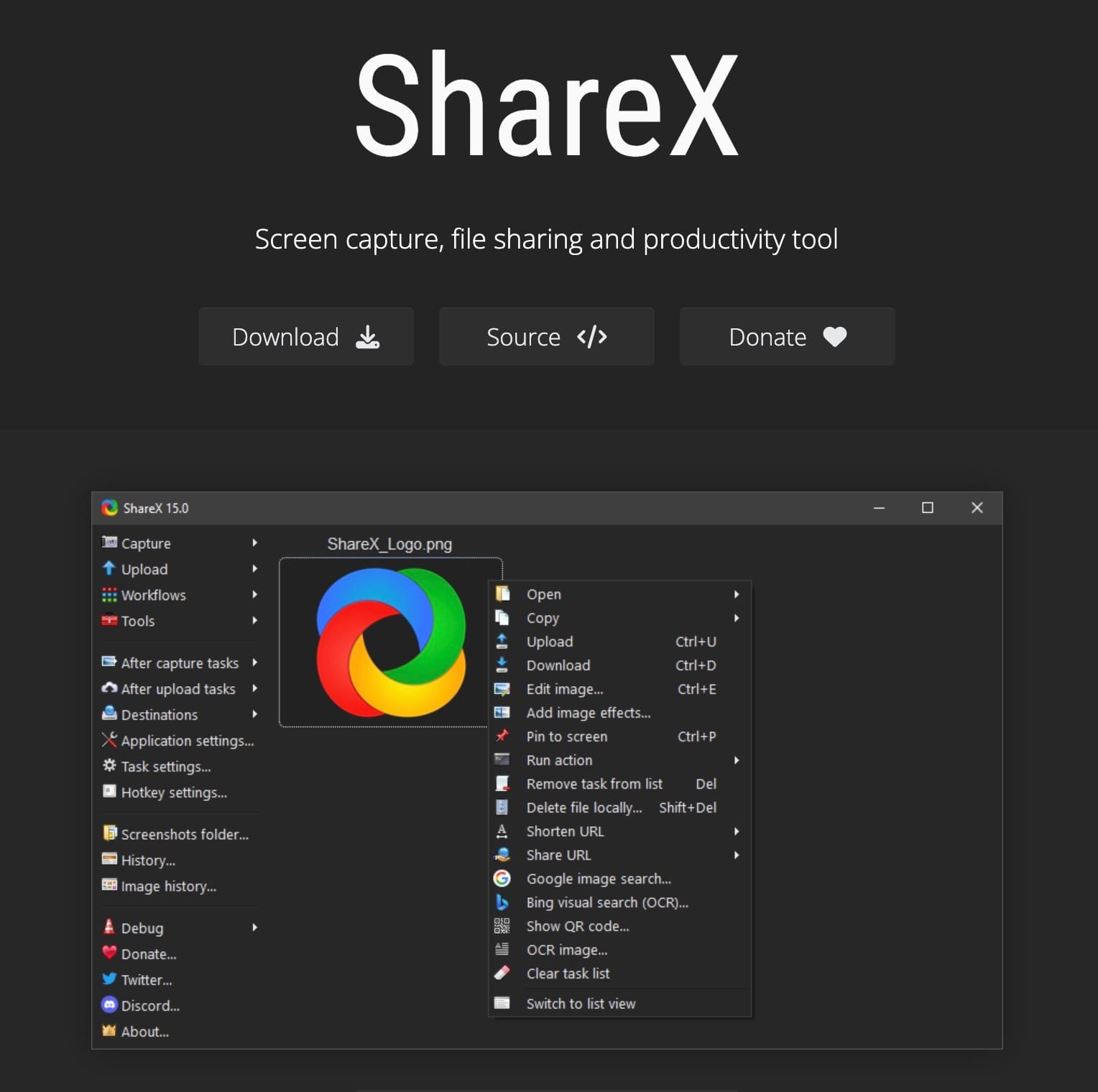The height and width of the screenshot is (1092, 1098).
Task: Open the Tools section icon
Action: pyautogui.click(x=109, y=621)
